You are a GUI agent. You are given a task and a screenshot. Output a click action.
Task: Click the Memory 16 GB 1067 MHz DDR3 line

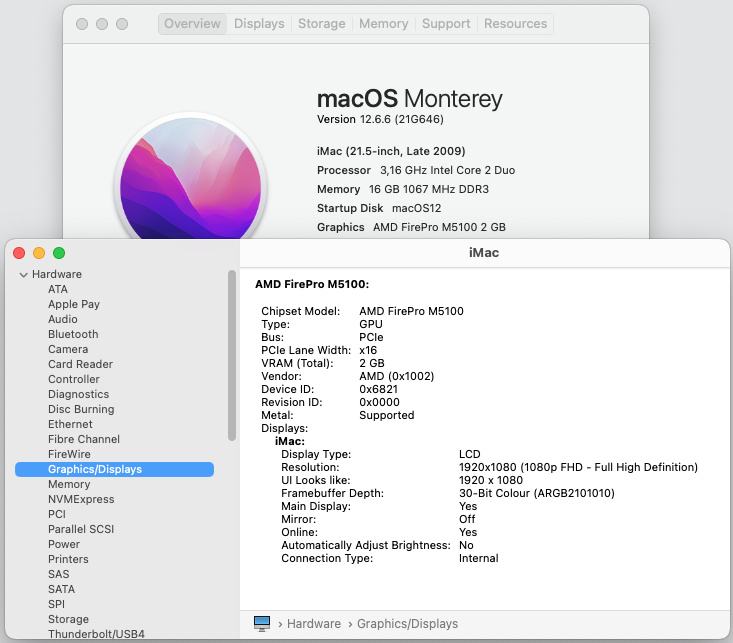click(x=402, y=189)
